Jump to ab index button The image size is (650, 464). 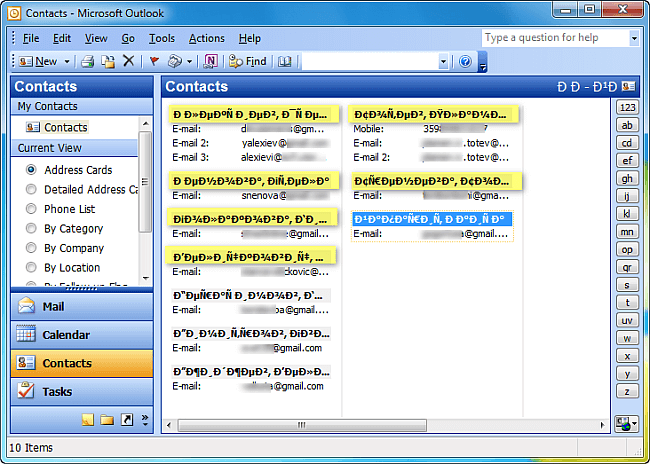[627, 125]
